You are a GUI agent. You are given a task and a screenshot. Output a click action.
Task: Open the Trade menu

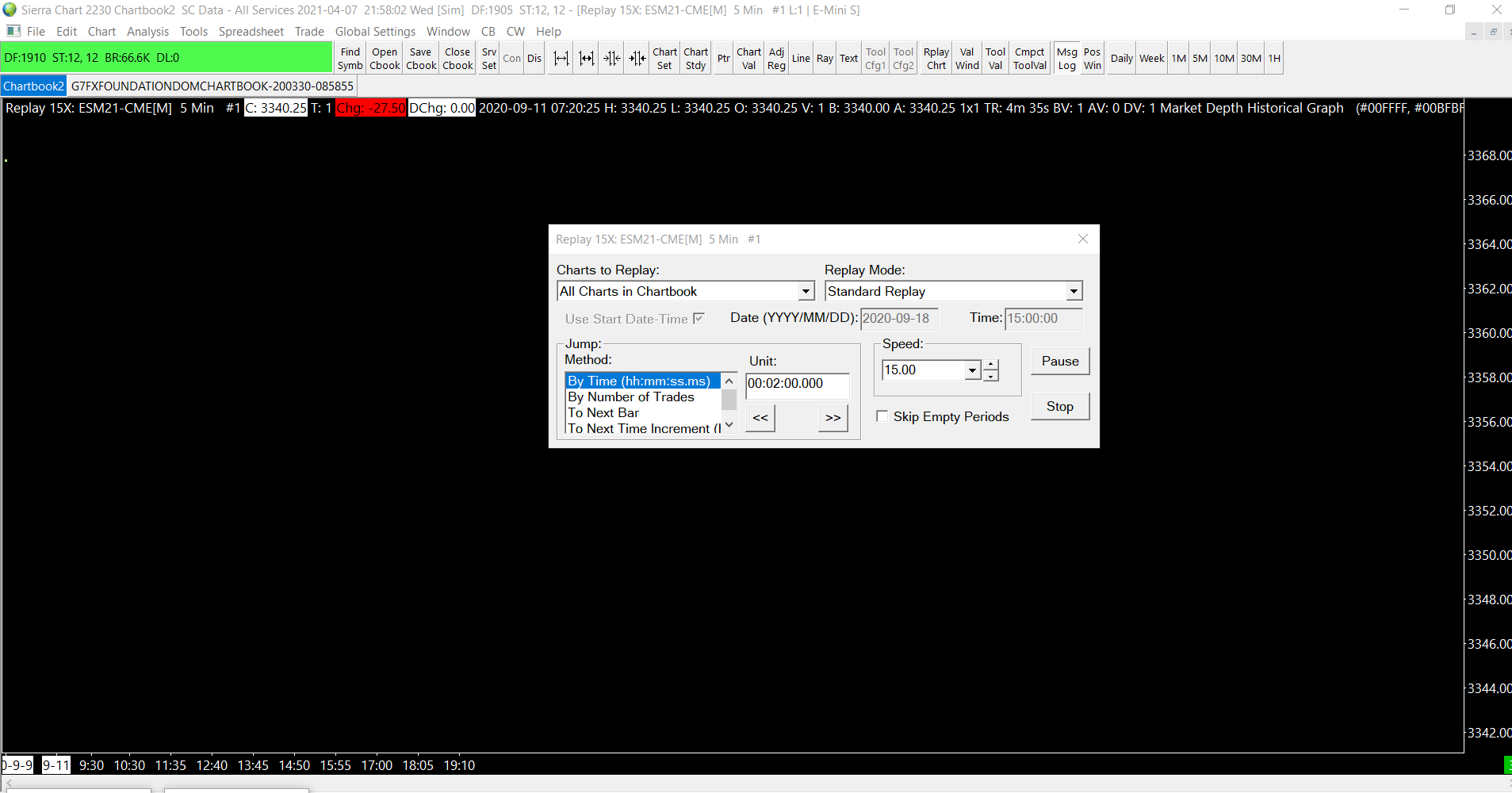(309, 32)
